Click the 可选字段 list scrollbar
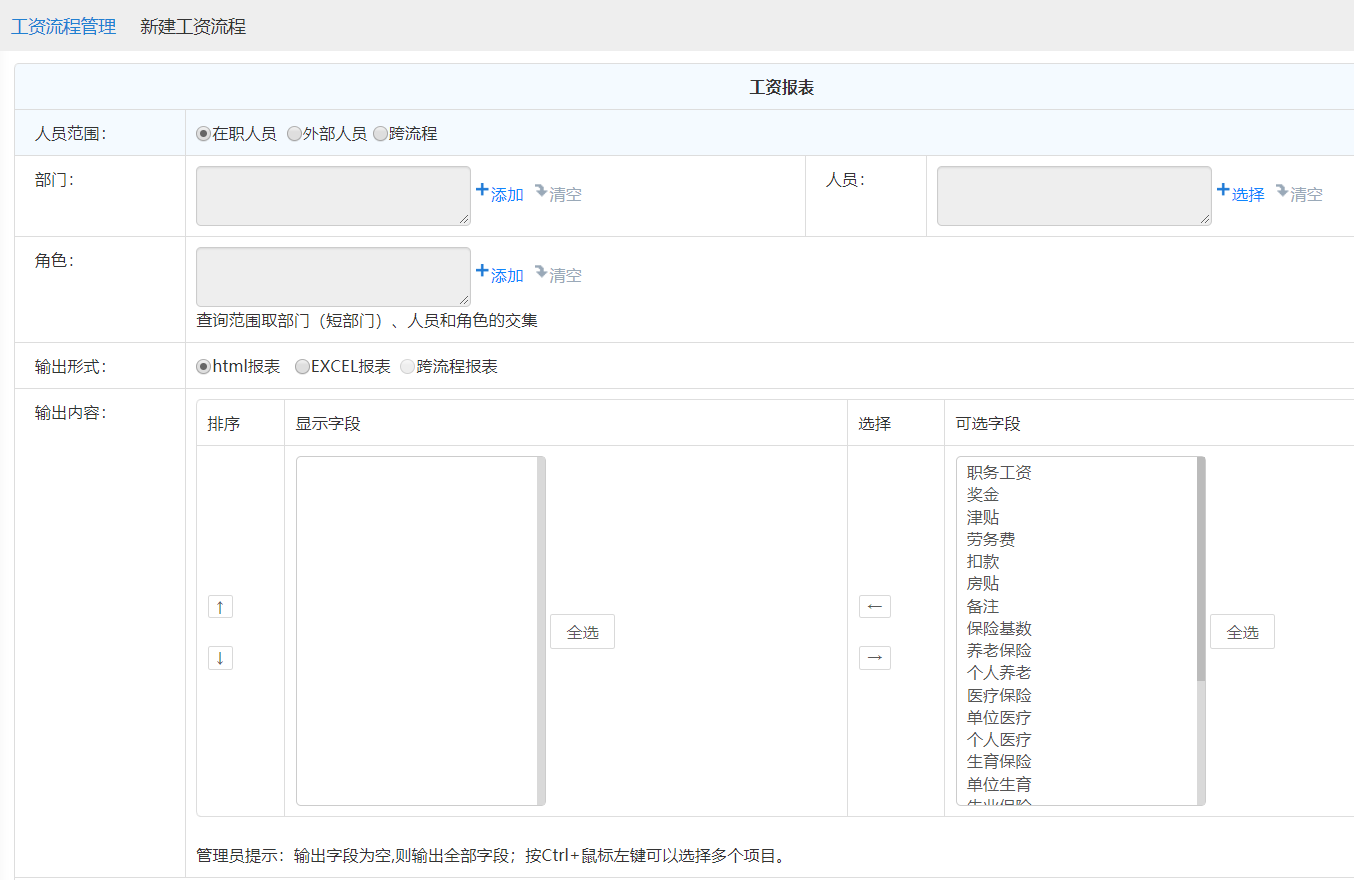This screenshot has width=1354, height=880. (x=1201, y=570)
